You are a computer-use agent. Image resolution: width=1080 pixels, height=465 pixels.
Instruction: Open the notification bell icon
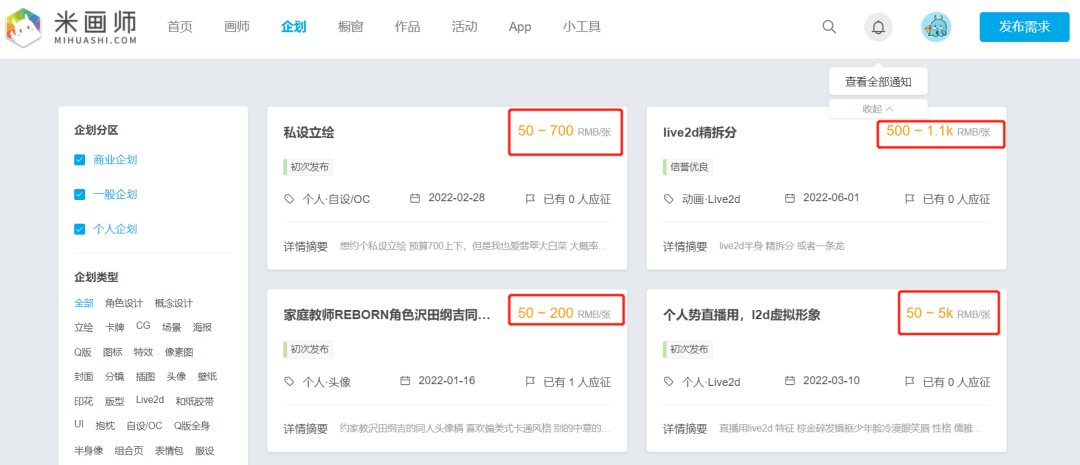pyautogui.click(x=878, y=27)
